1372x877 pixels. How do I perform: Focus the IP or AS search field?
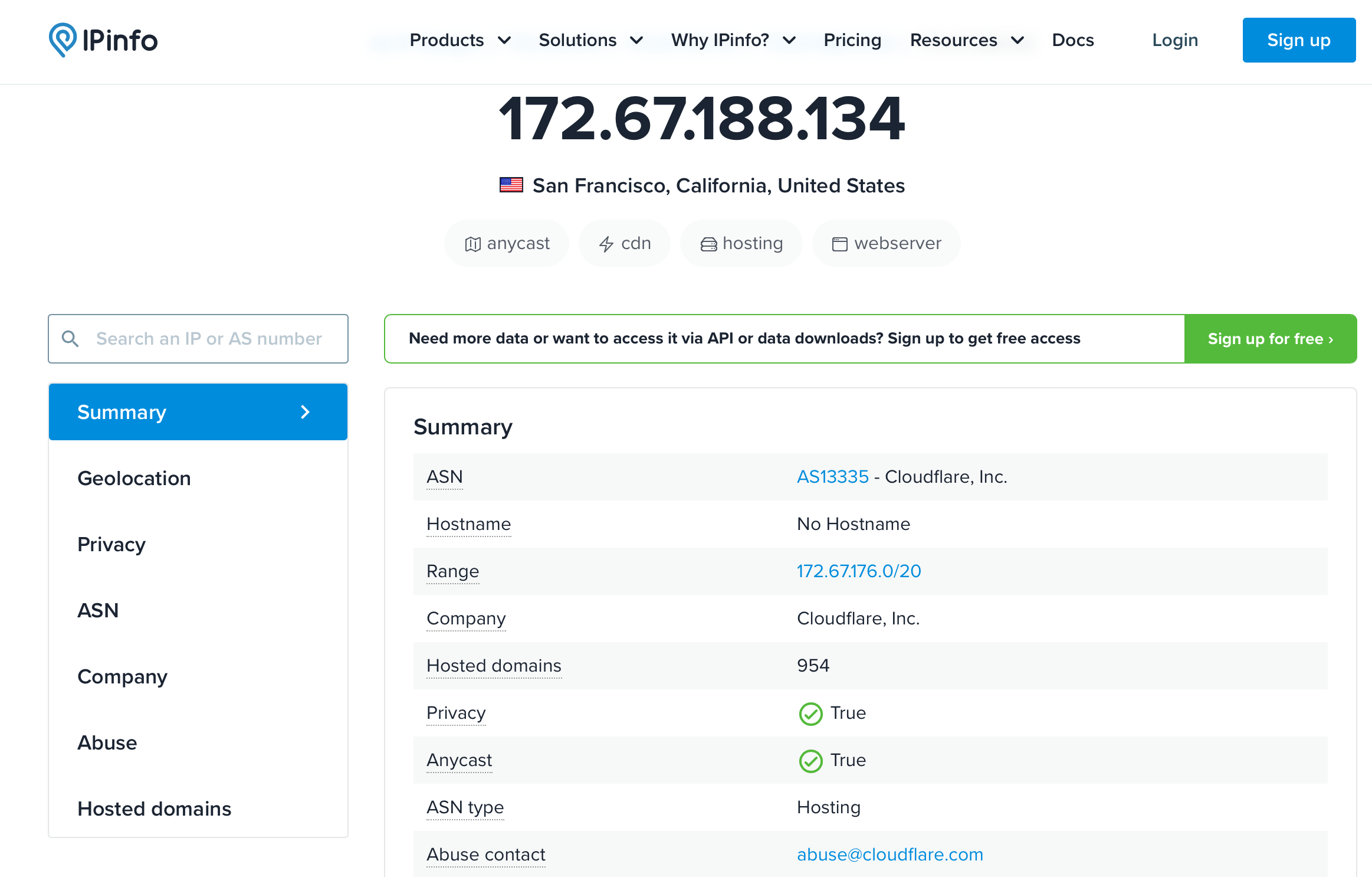coord(198,339)
